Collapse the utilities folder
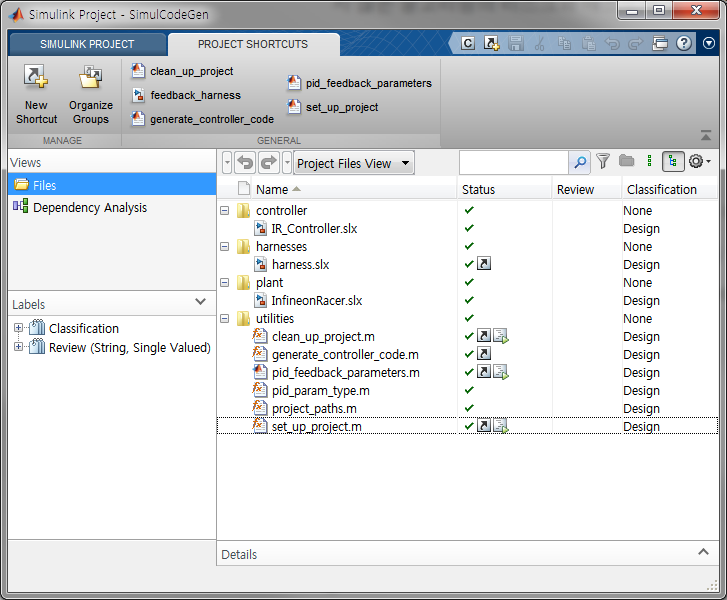The width and height of the screenshot is (727, 600). (224, 319)
